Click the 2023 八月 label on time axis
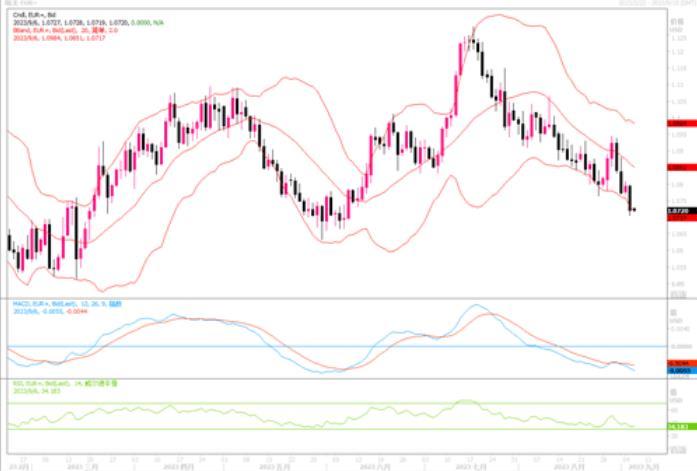This screenshot has height=471, width=697. [x=568, y=466]
